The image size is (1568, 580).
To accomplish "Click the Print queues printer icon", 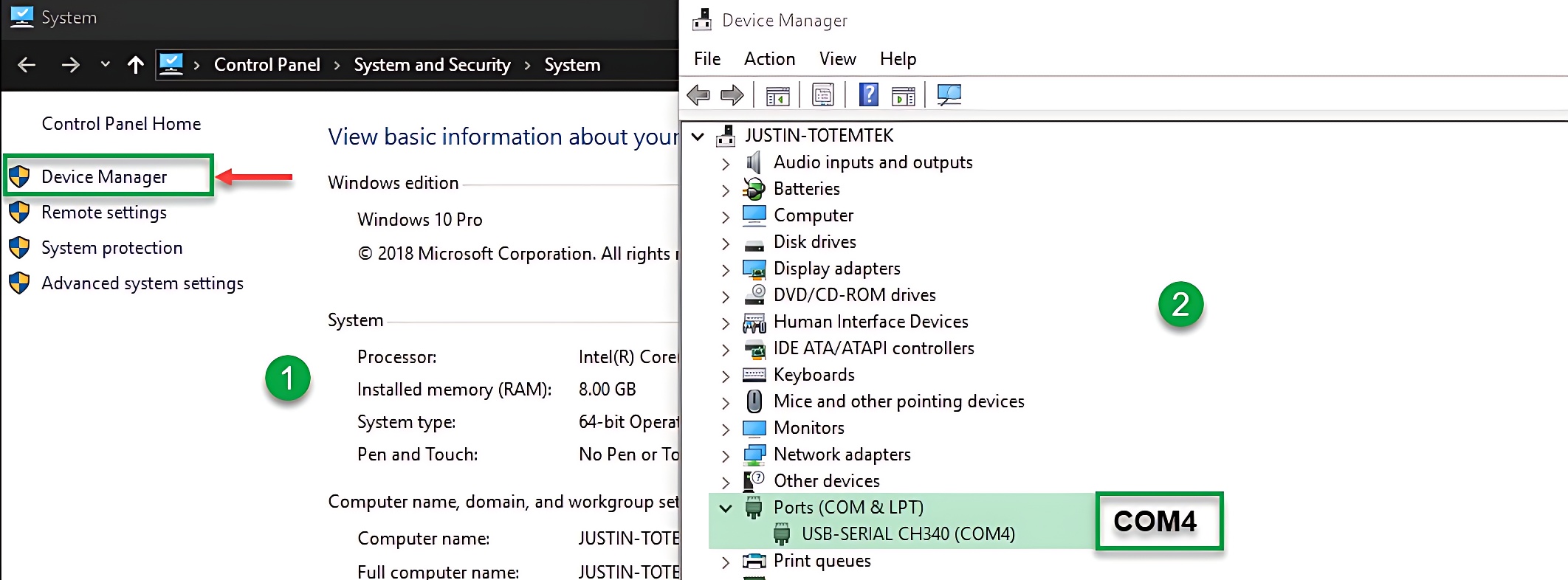I will coord(754,562).
